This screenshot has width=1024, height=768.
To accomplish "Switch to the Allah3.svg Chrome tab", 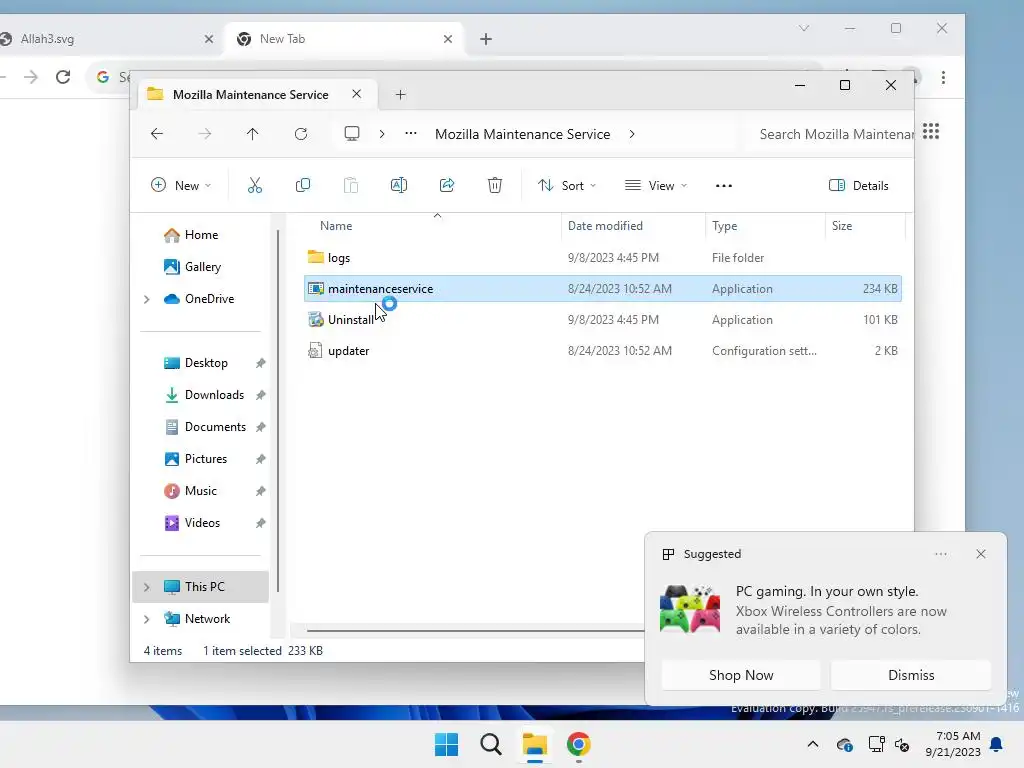I will click(x=98, y=39).
